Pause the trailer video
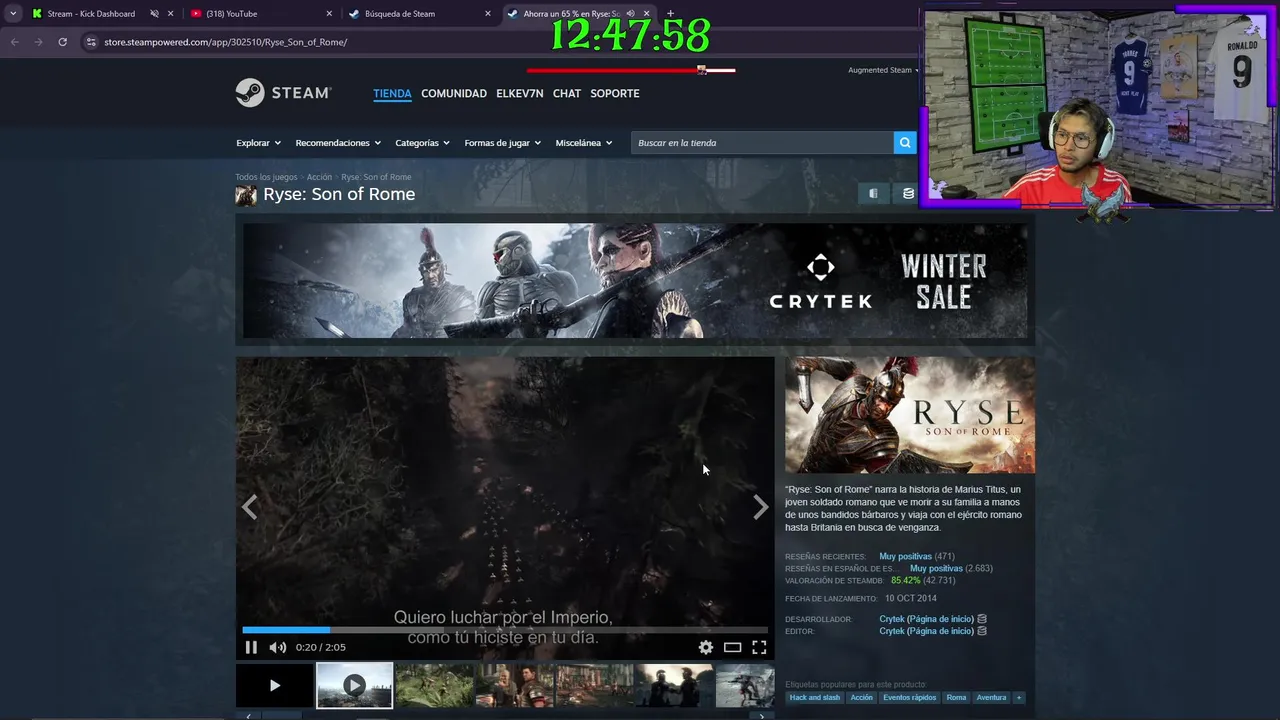The height and width of the screenshot is (720, 1280). click(251, 647)
